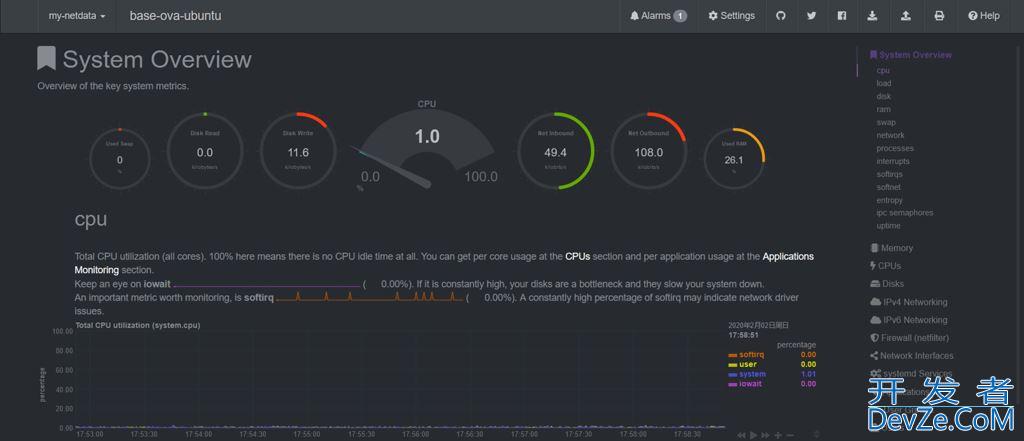Image resolution: width=1024 pixels, height=441 pixels.
Task: Click the print dashboard icon
Action: 939,16
